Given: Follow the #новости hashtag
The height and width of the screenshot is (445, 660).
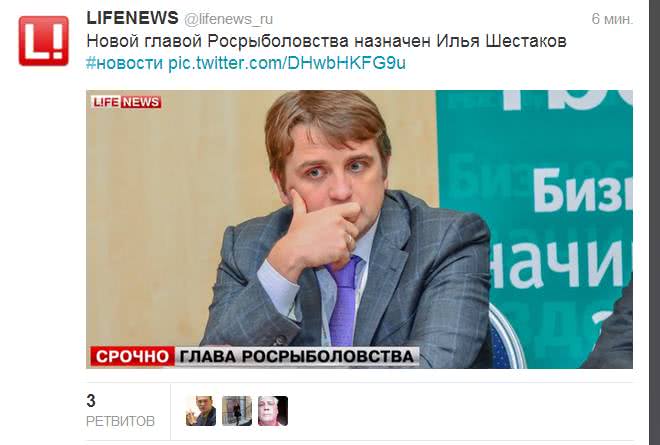Looking at the screenshot, I should [125, 63].
